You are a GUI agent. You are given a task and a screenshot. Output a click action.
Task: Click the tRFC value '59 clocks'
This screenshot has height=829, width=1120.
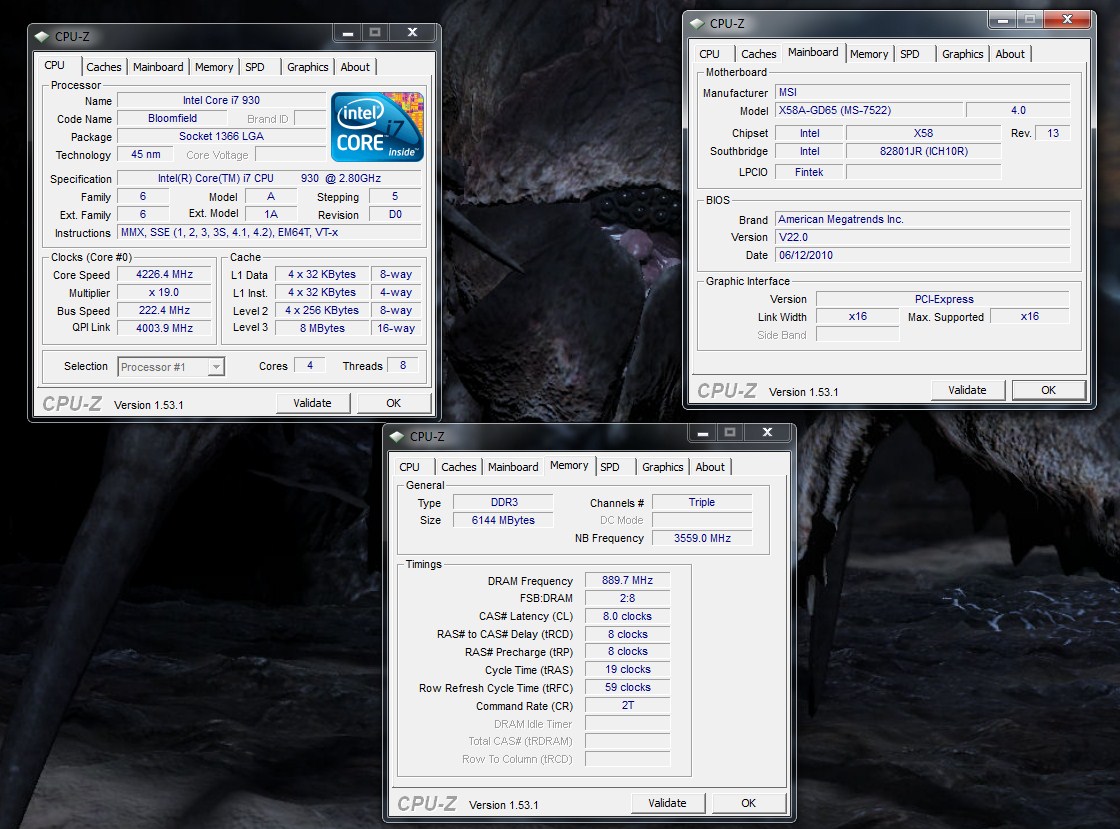(x=627, y=687)
